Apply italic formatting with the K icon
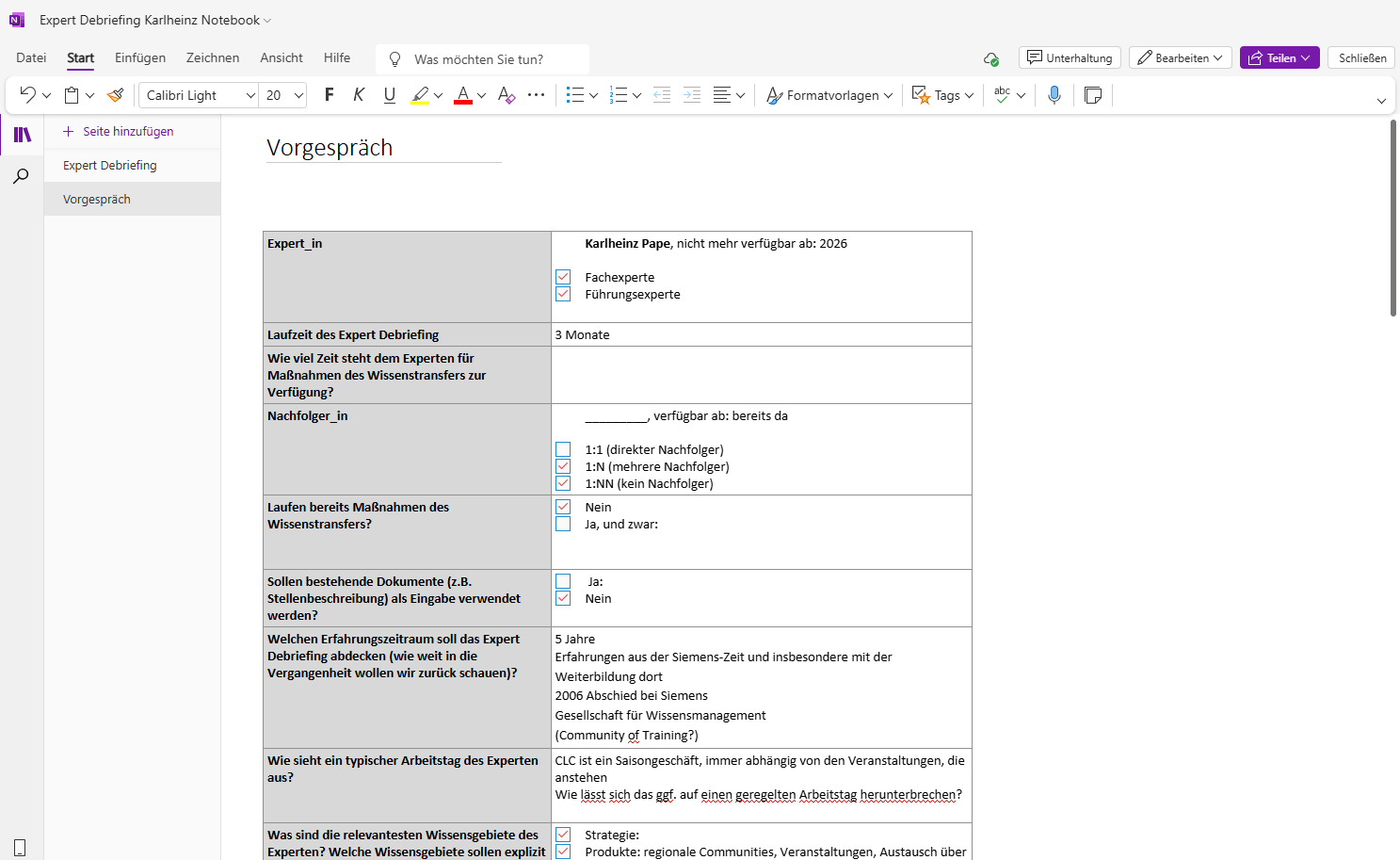1400x860 pixels. (x=359, y=95)
